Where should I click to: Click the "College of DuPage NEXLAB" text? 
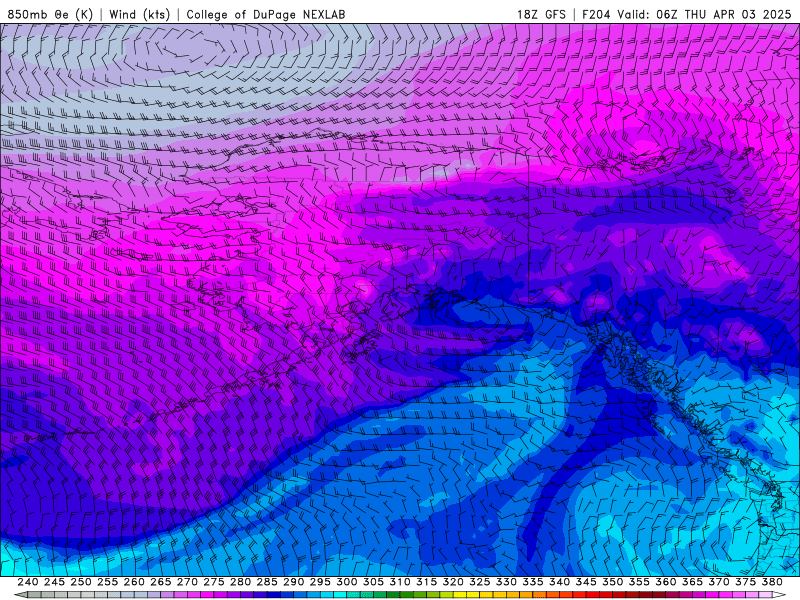coord(266,14)
